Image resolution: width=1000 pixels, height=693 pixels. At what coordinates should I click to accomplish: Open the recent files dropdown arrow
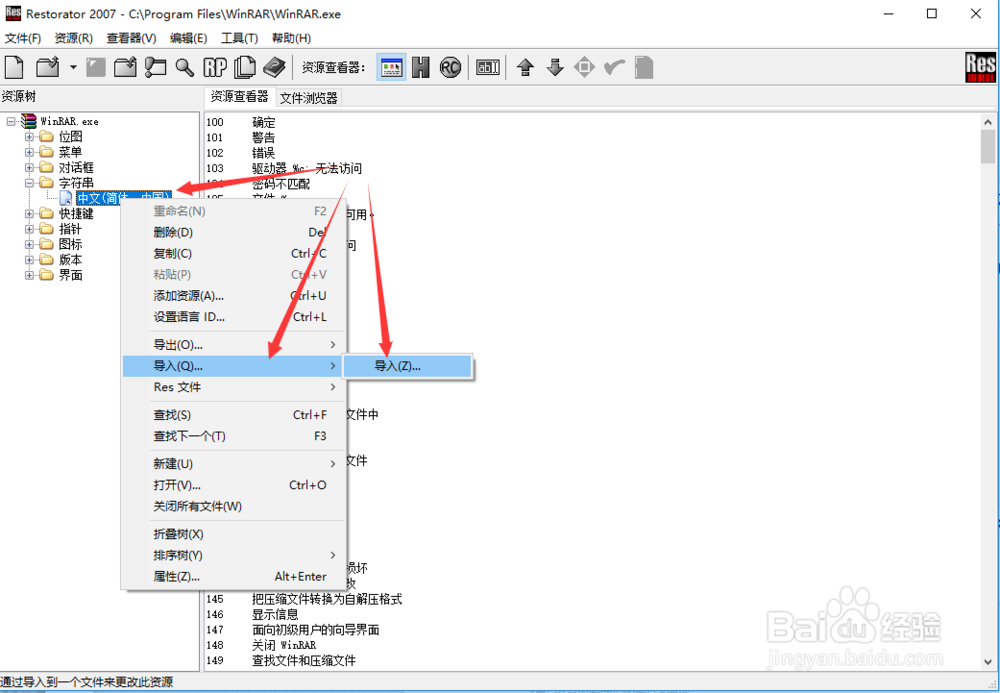73,67
